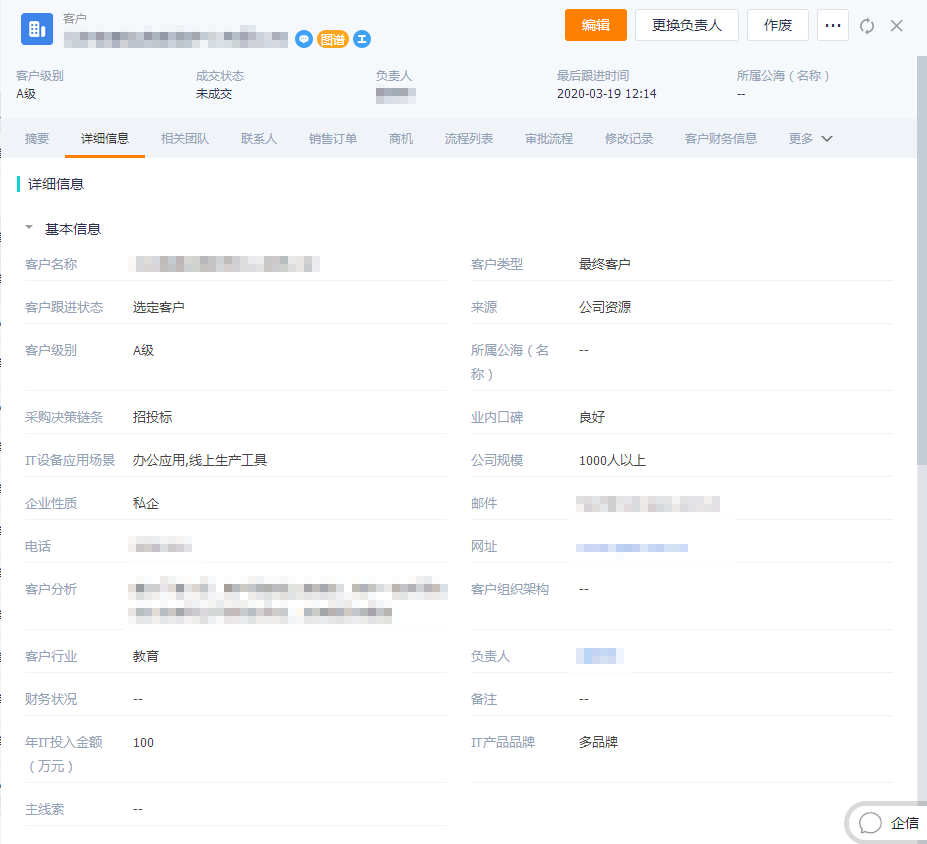The height and width of the screenshot is (844, 927).
Task: Open the 联系人 tab
Action: 258,138
